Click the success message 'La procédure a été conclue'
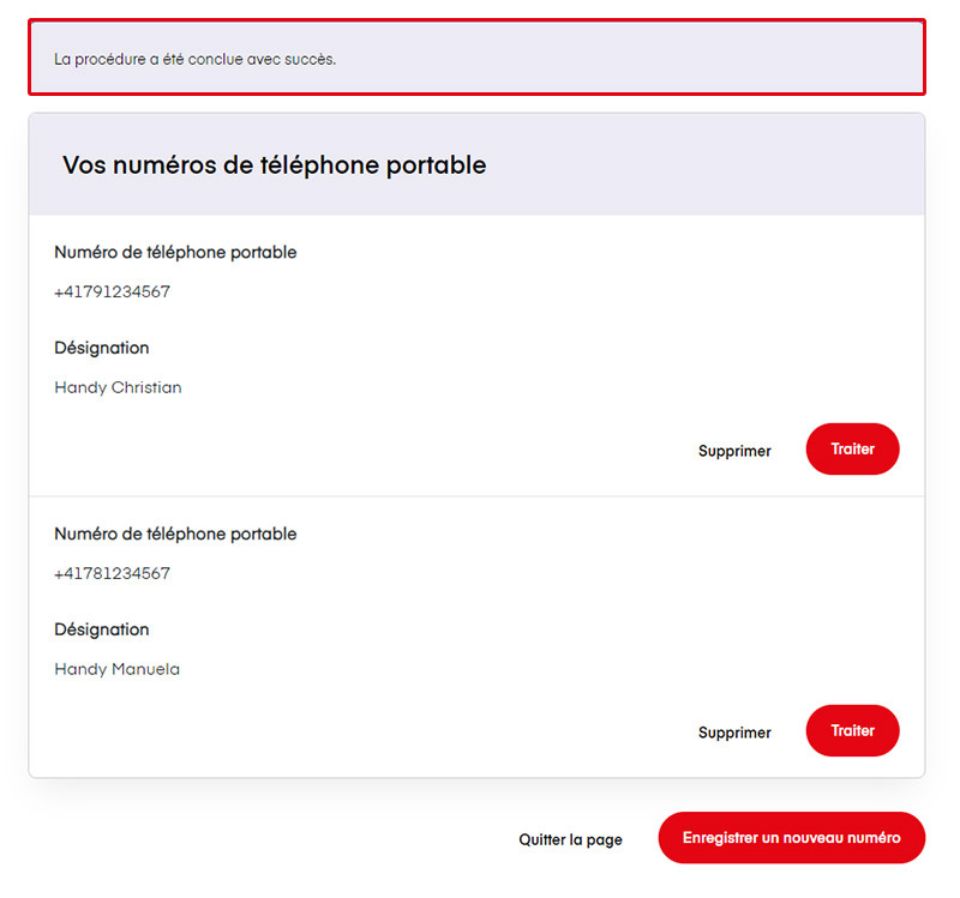 click(x=195, y=59)
